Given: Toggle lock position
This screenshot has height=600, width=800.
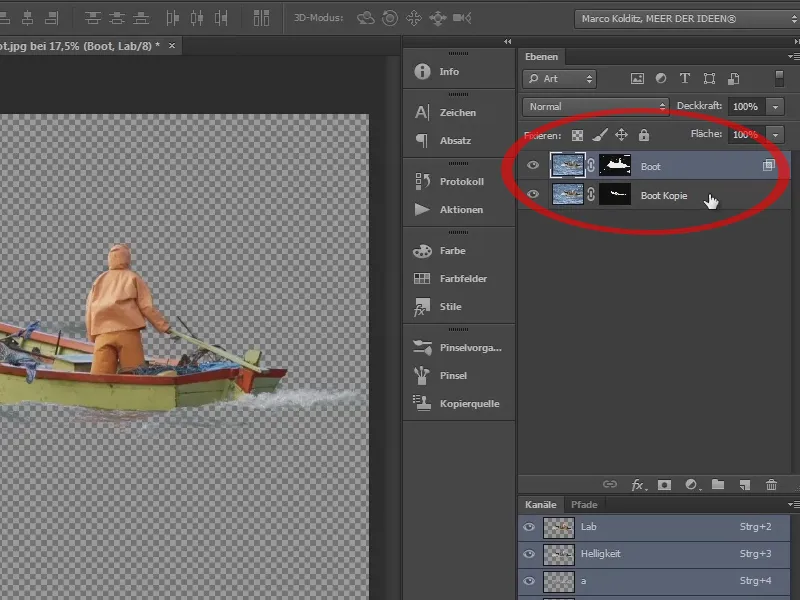Looking at the screenshot, I should 621,135.
